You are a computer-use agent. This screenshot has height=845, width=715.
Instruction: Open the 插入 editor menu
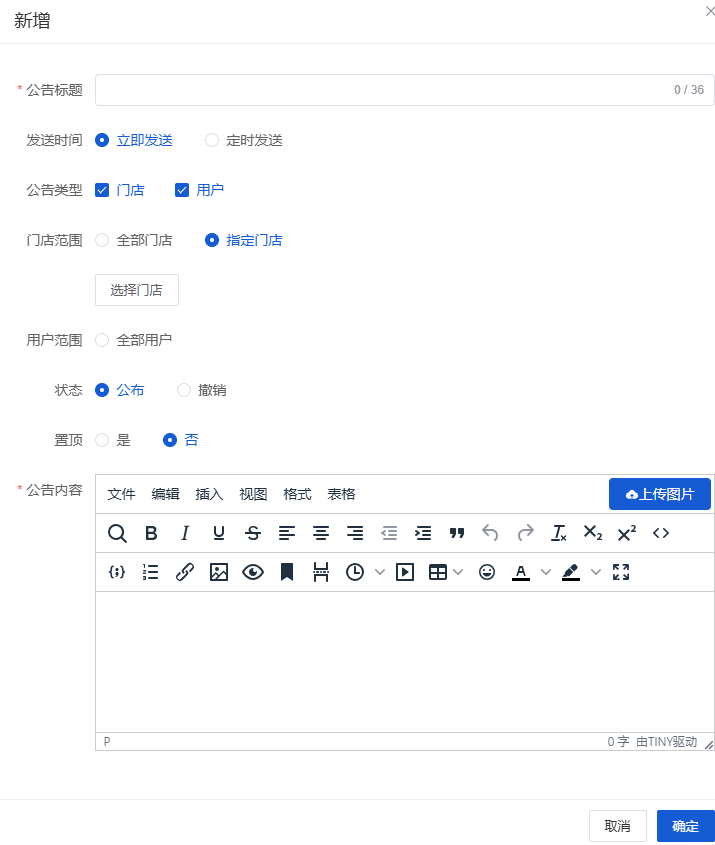pos(209,494)
